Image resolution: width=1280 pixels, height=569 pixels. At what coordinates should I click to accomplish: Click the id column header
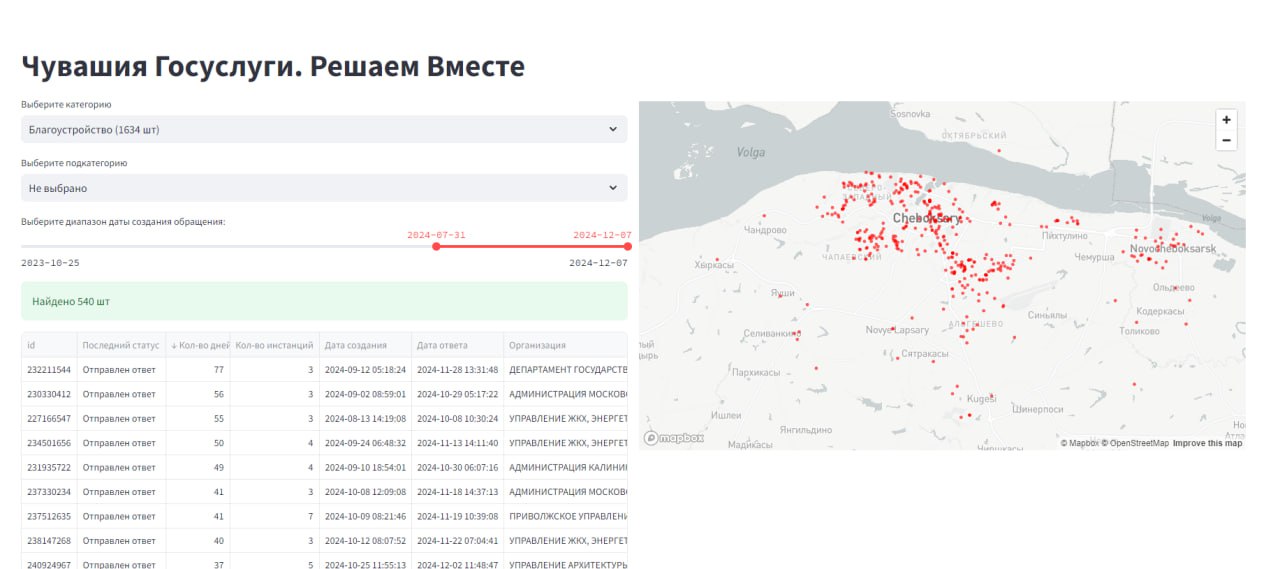click(x=32, y=345)
